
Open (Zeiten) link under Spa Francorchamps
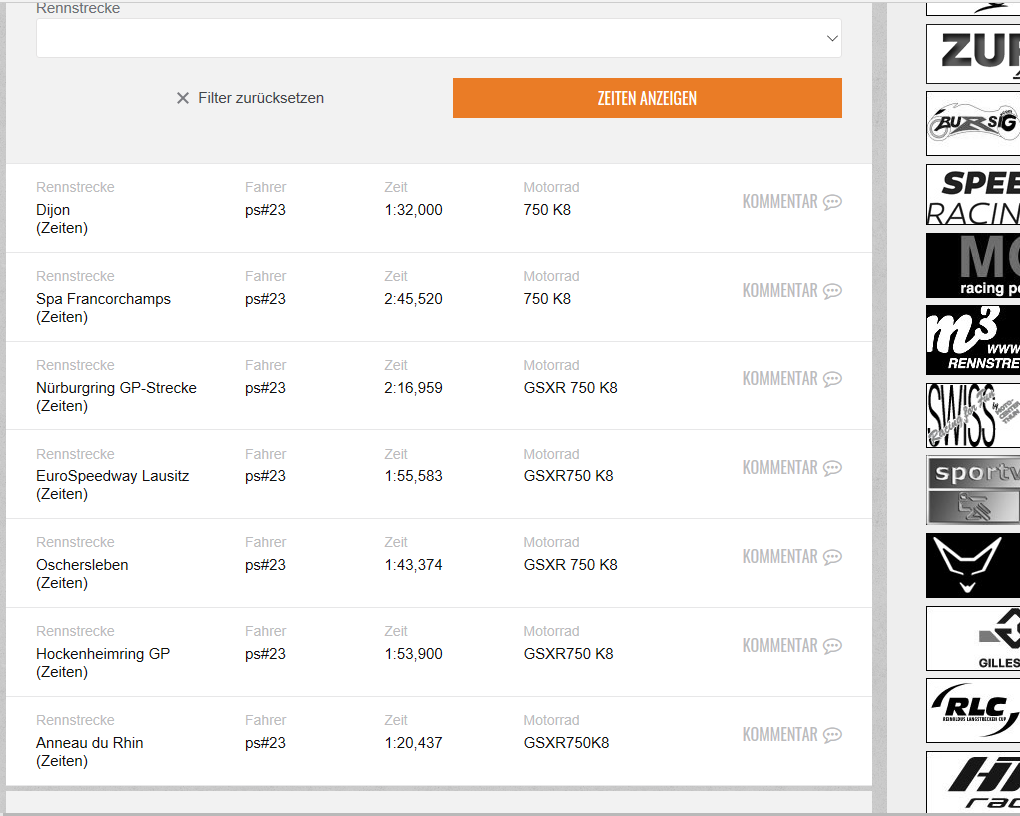[x=62, y=317]
